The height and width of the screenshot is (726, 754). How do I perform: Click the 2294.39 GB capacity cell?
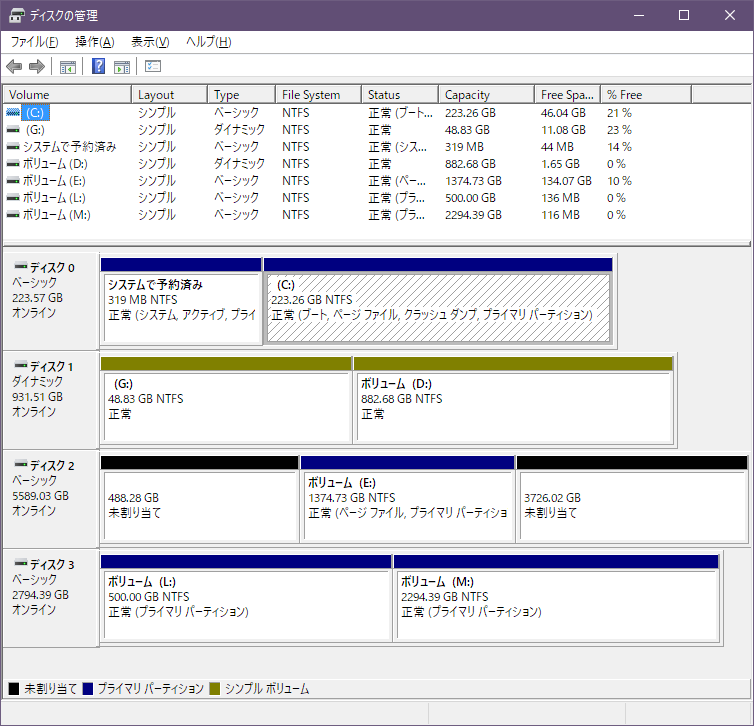(x=473, y=214)
